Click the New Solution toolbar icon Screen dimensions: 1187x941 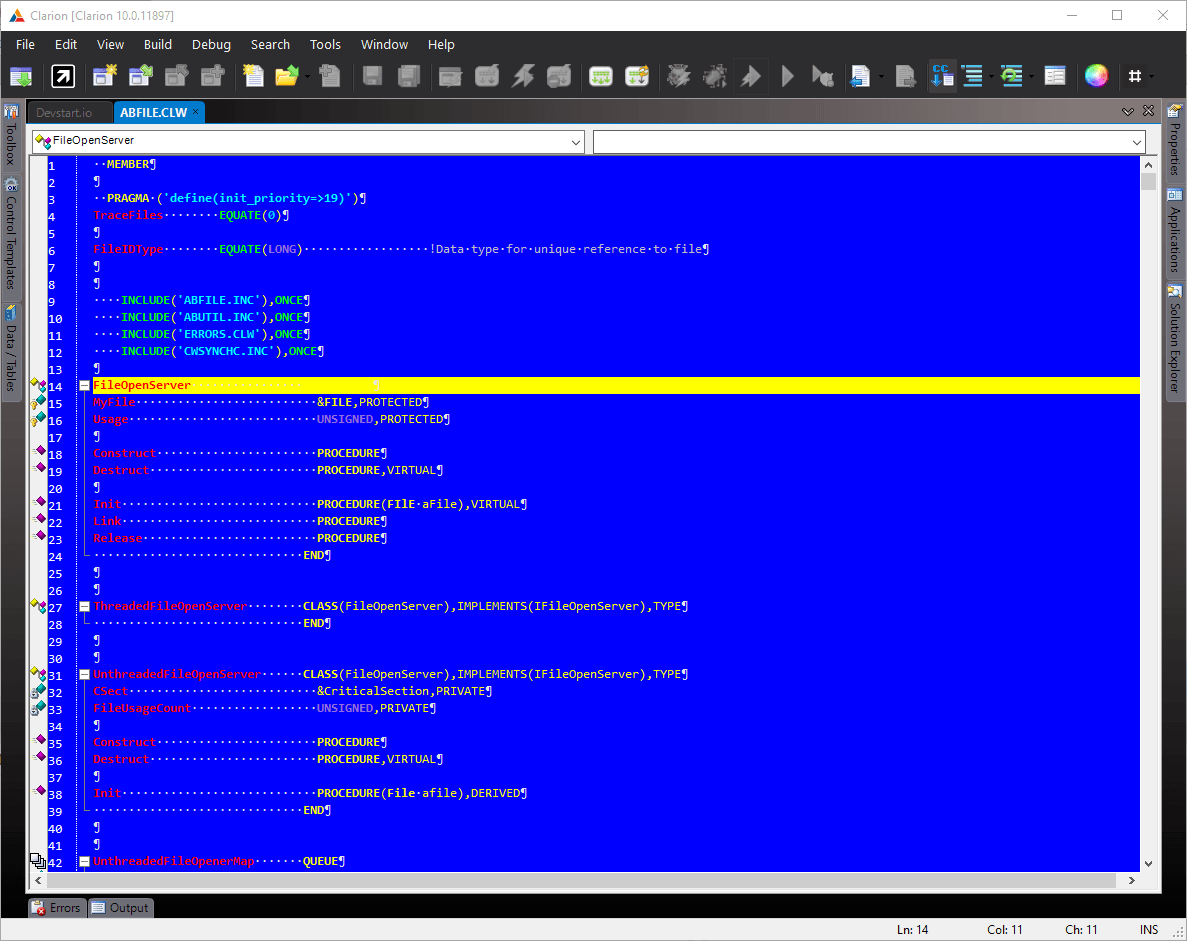coord(105,76)
